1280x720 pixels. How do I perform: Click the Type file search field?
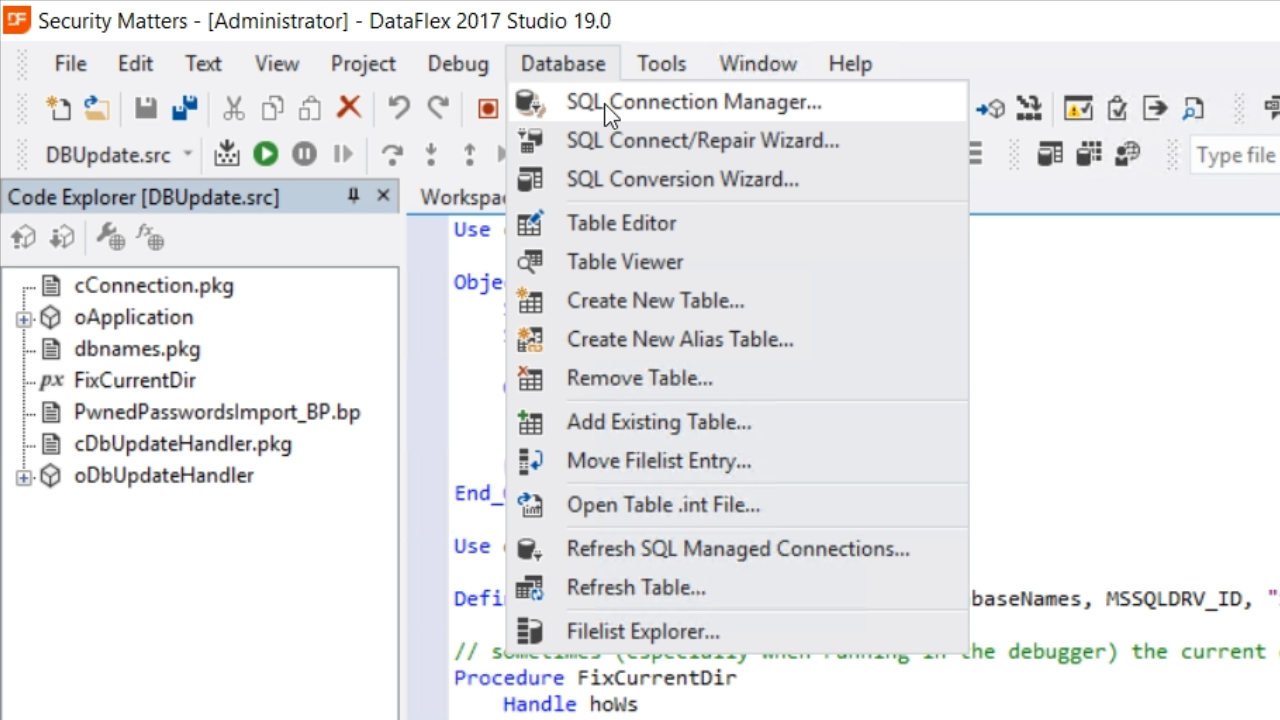(x=1235, y=156)
